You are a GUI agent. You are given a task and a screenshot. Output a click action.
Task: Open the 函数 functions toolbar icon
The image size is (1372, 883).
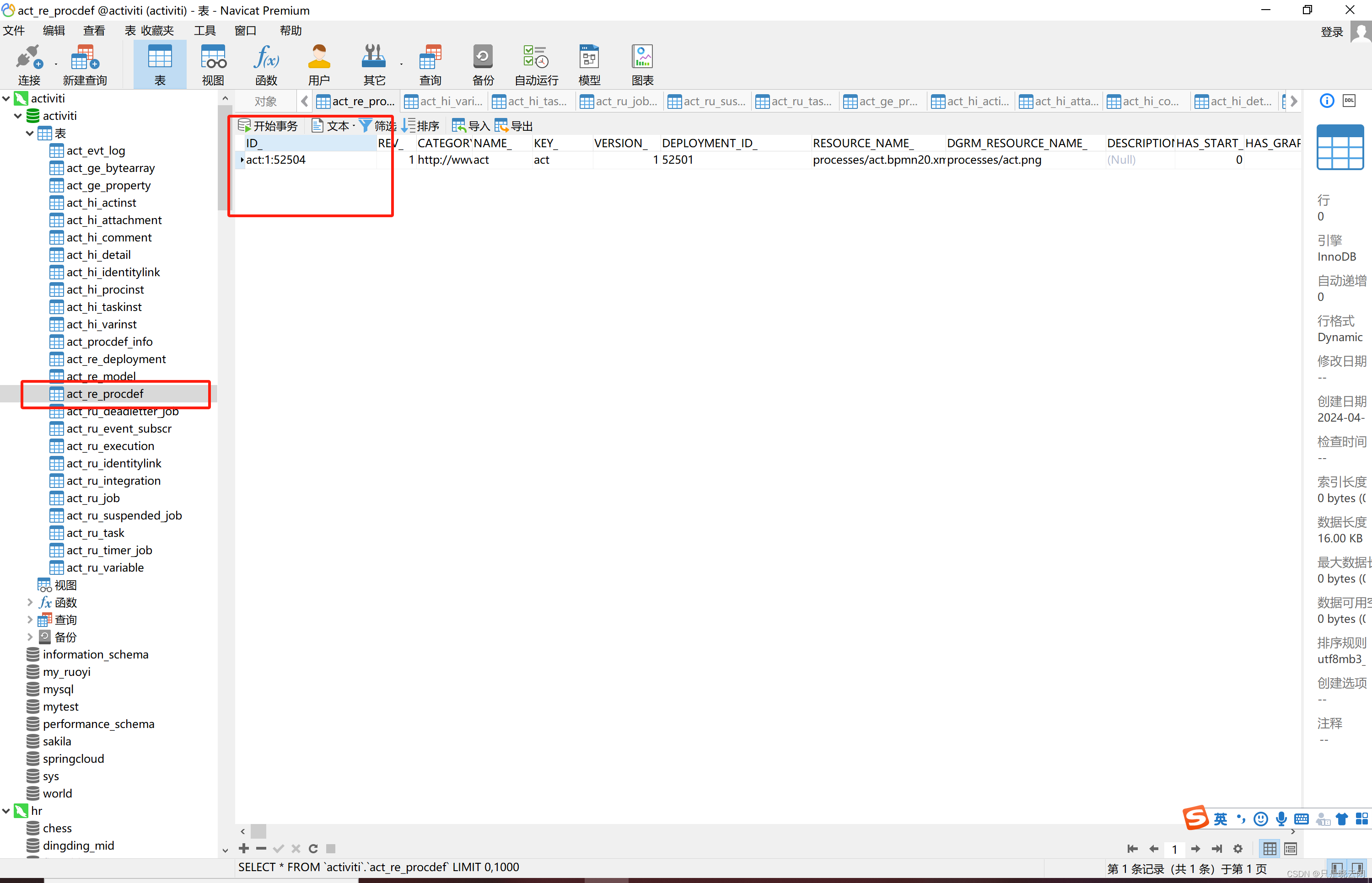pyautogui.click(x=266, y=64)
